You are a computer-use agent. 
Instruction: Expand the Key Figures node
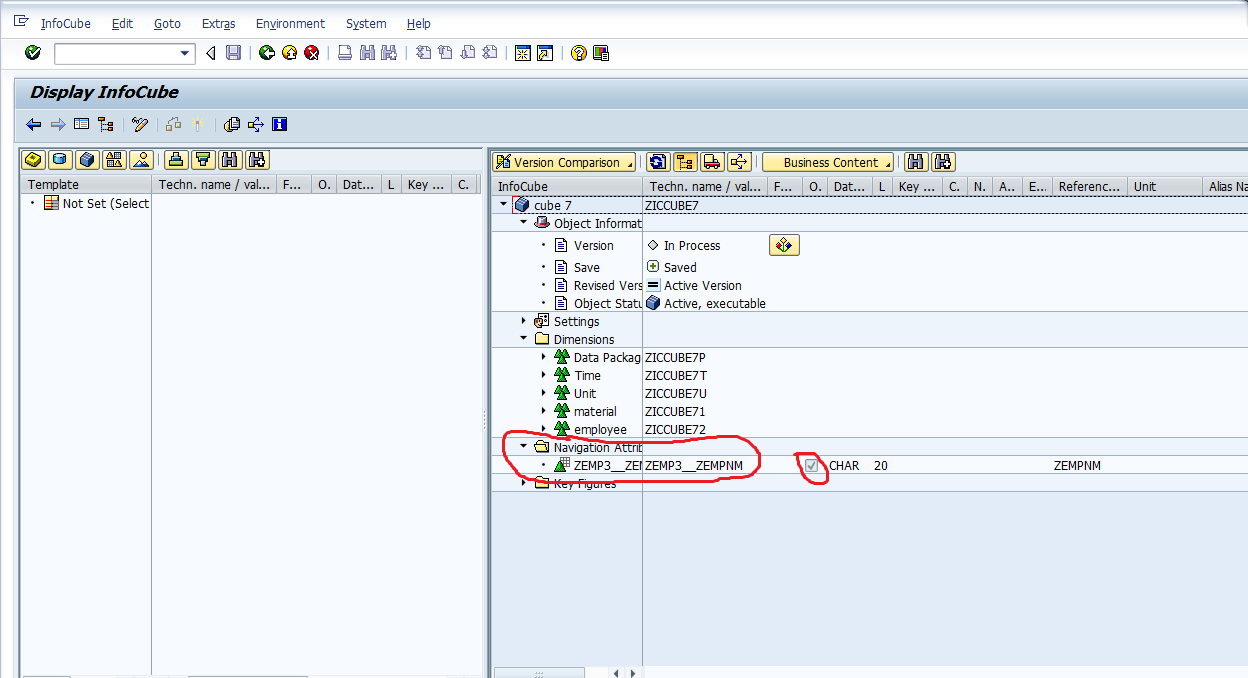point(524,483)
